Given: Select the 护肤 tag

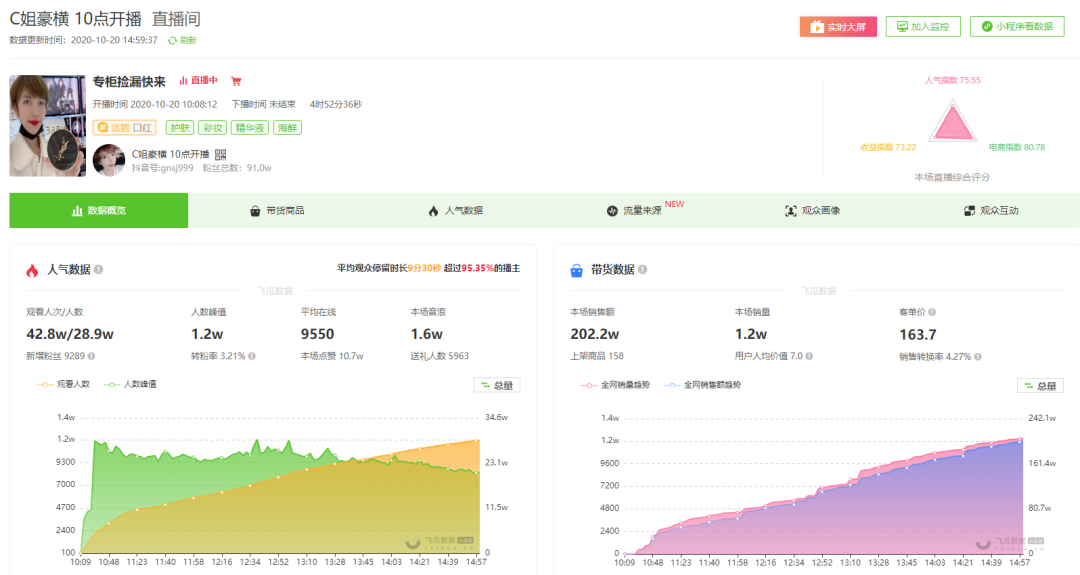Looking at the screenshot, I should click(180, 128).
